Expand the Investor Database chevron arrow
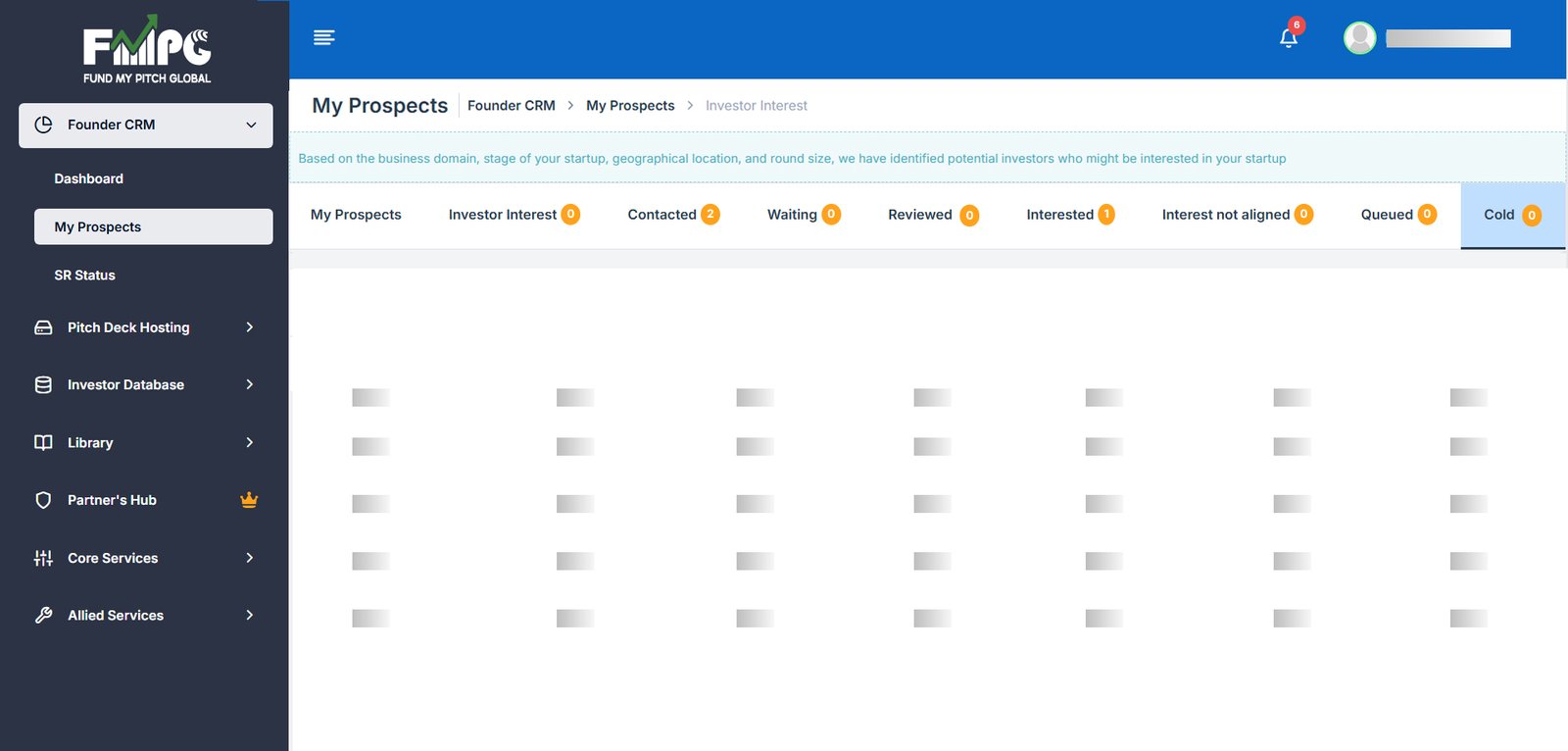The height and width of the screenshot is (751, 1568). click(250, 385)
